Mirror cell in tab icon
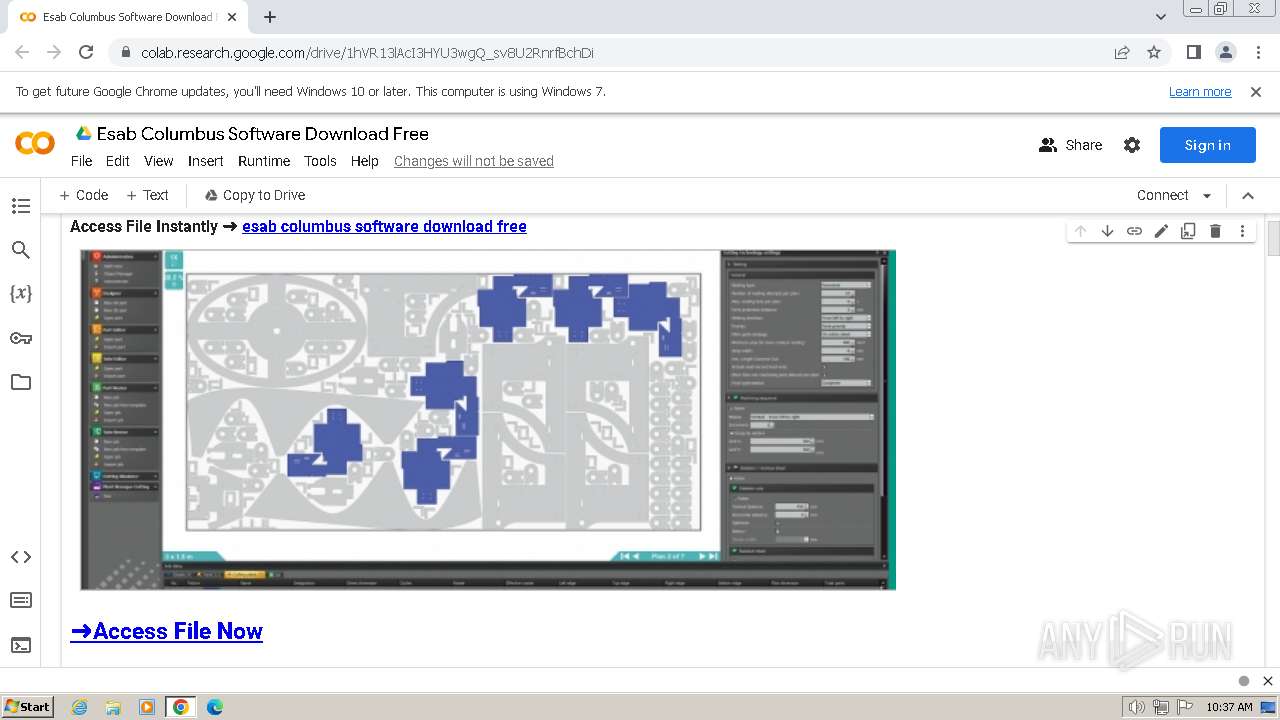1280x720 pixels. point(1188,231)
